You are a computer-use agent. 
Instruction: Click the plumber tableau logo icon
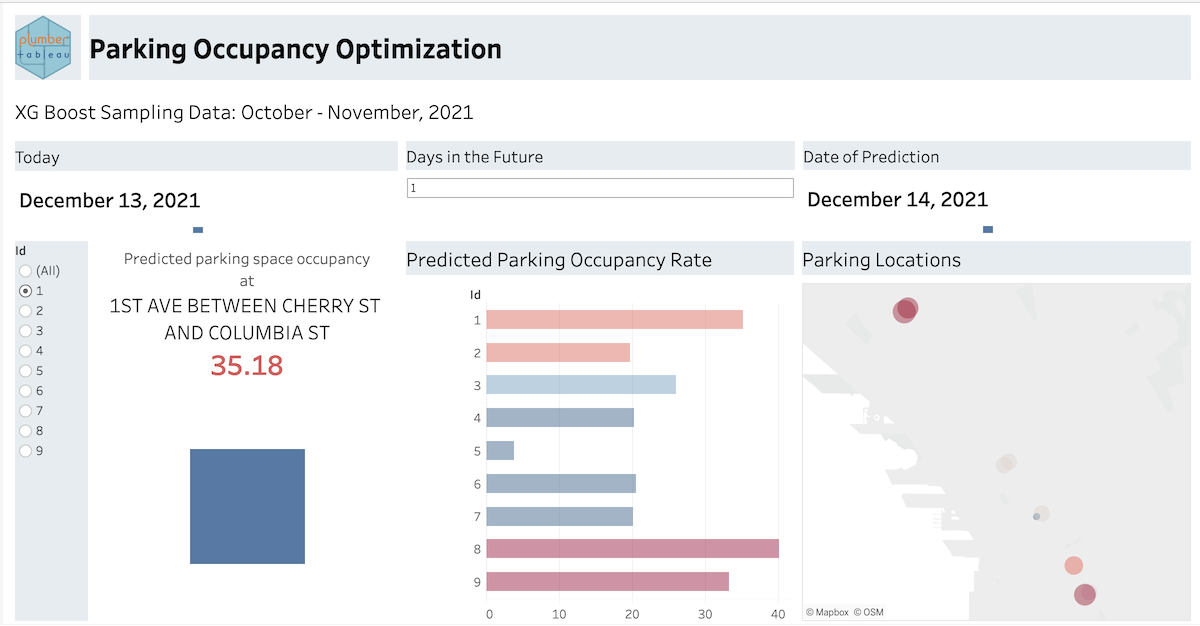43,47
